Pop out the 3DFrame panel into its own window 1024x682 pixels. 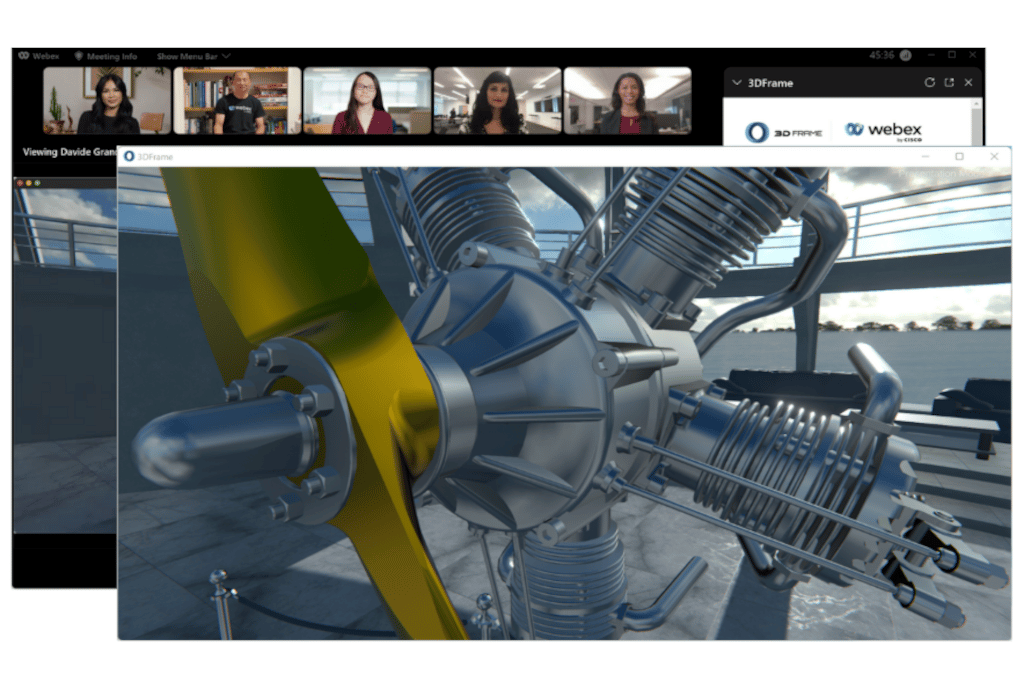[x=948, y=82]
